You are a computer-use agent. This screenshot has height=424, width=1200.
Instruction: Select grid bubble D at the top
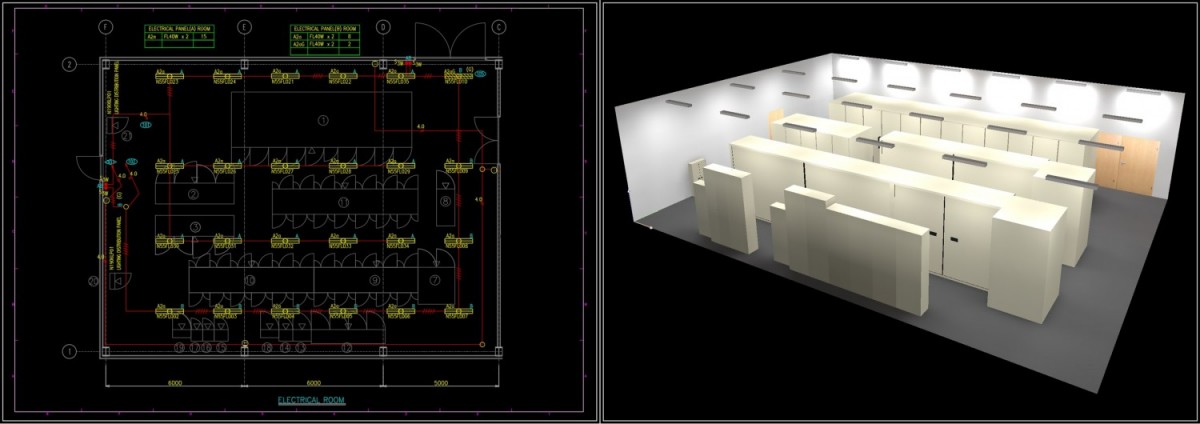tap(382, 28)
